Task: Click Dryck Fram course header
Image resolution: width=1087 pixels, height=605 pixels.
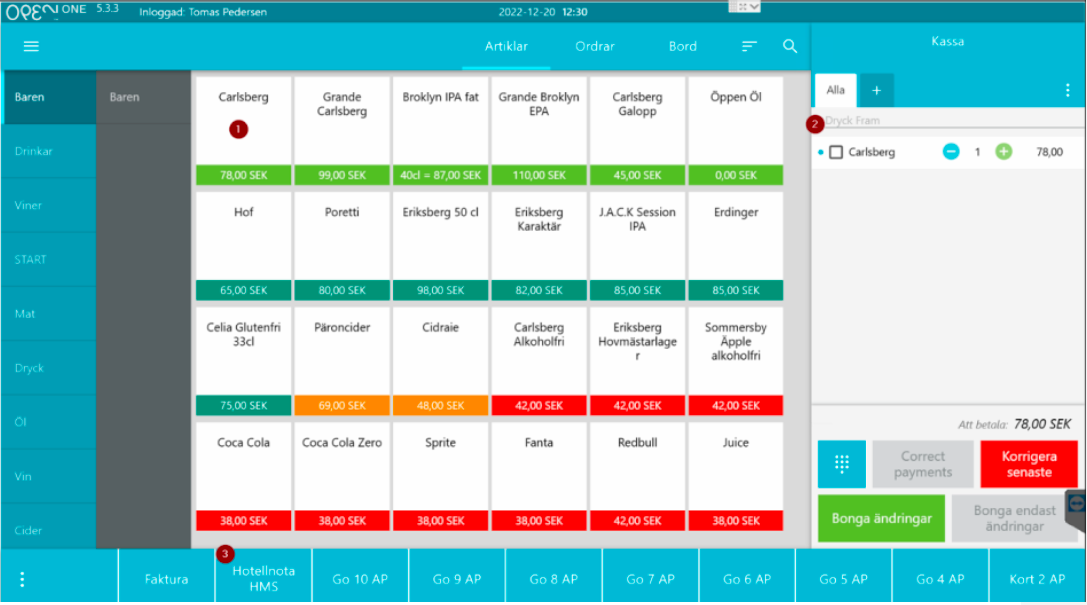Action: click(x=948, y=121)
